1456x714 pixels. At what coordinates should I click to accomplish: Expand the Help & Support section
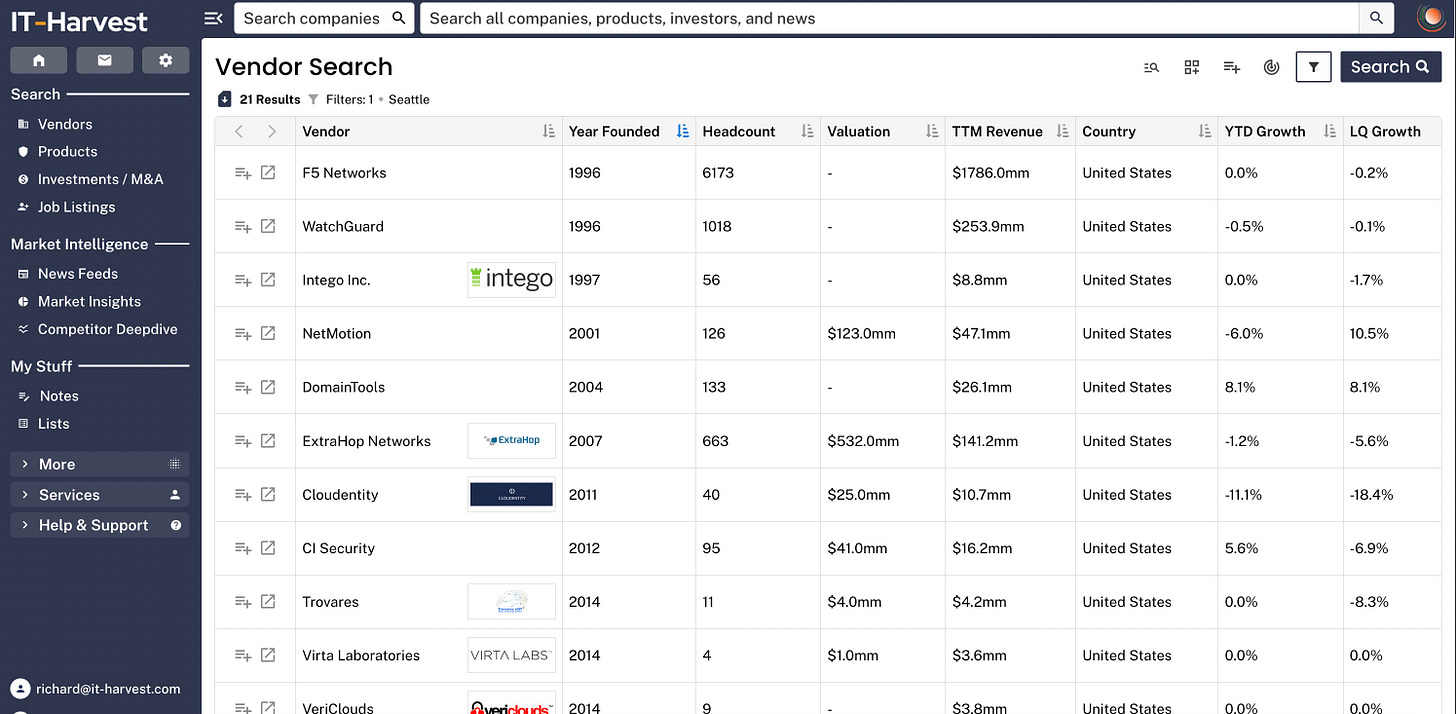point(100,525)
